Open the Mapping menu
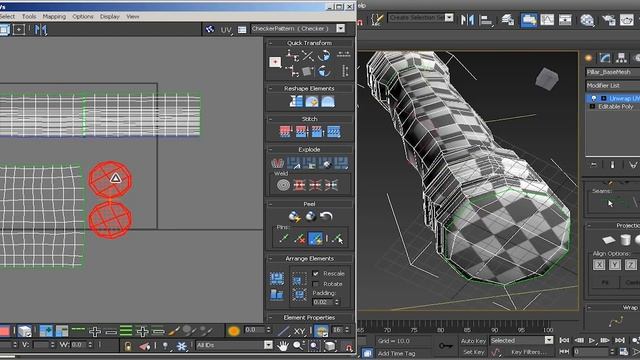Image resolution: width=640 pixels, height=360 pixels. point(54,16)
